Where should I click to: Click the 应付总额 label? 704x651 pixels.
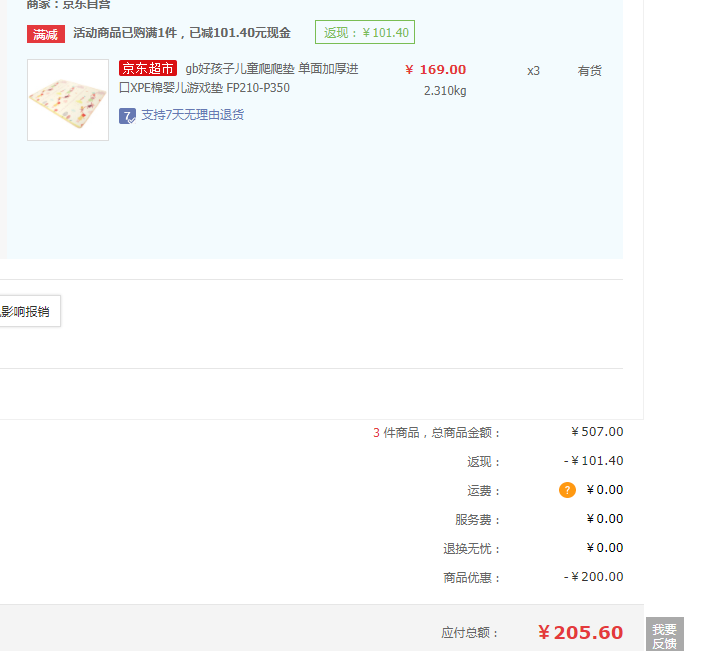pos(470,633)
